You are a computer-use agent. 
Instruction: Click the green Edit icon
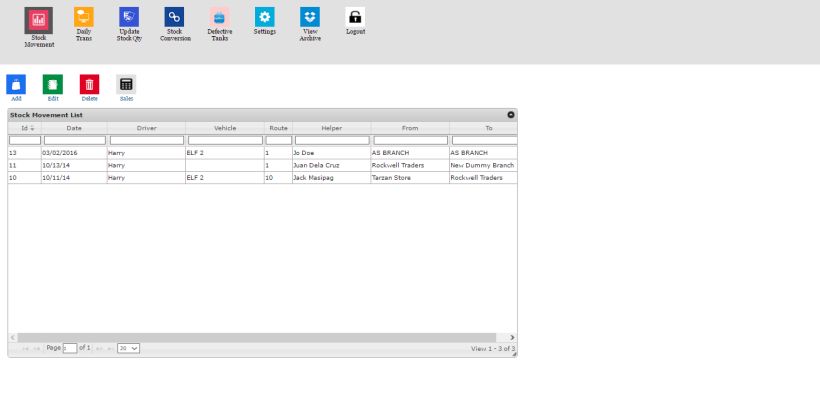click(x=53, y=85)
